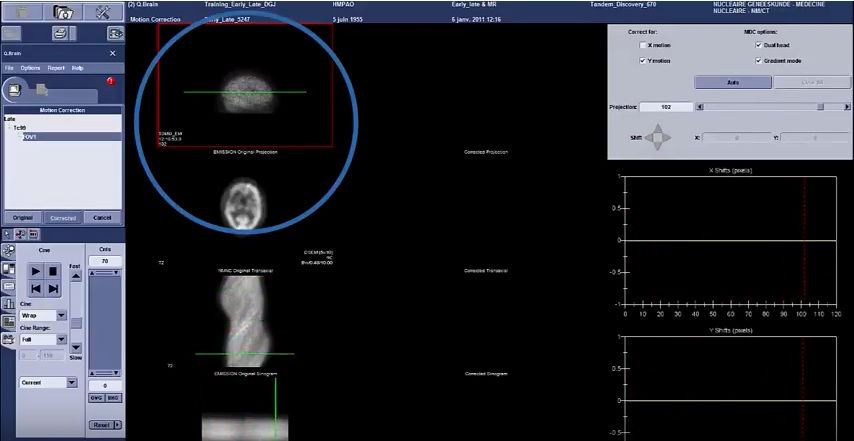Open the Current selection dropdown
The height and width of the screenshot is (441, 854).
click(x=71, y=383)
